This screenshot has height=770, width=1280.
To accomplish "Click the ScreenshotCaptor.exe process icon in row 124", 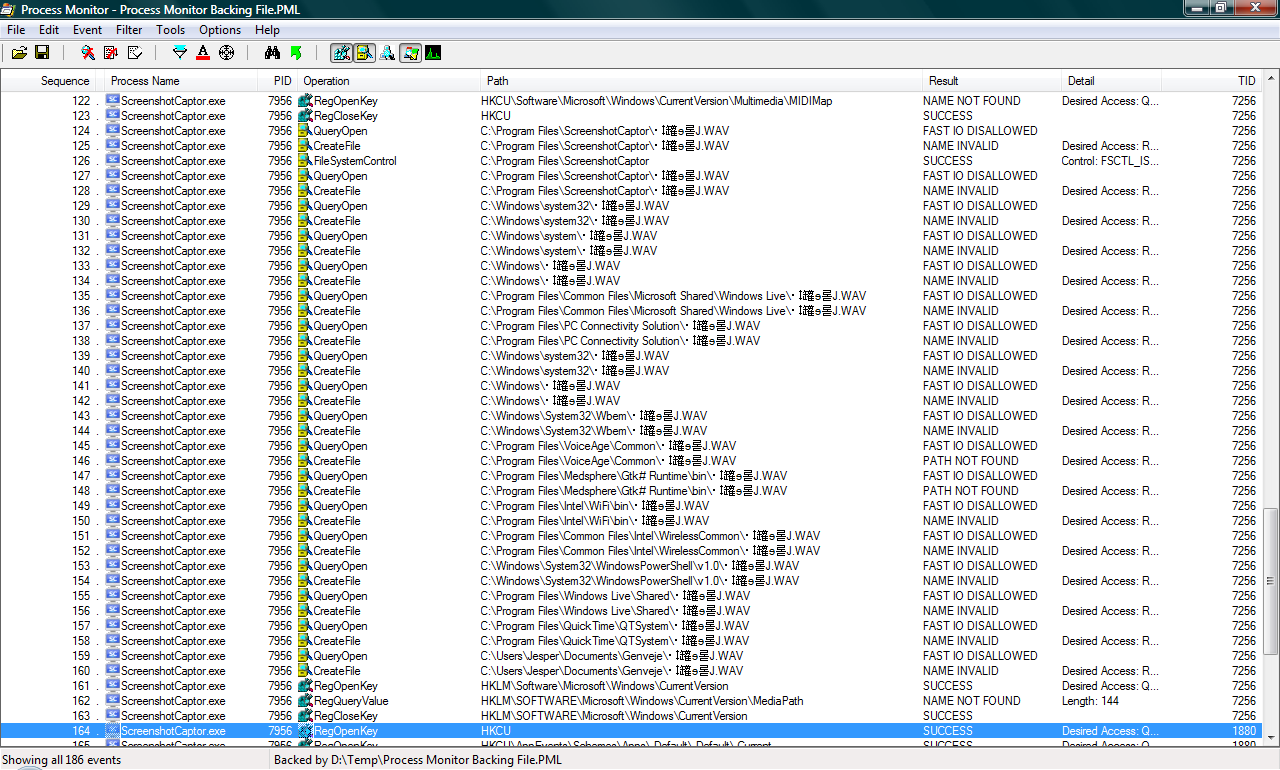I will (x=113, y=131).
